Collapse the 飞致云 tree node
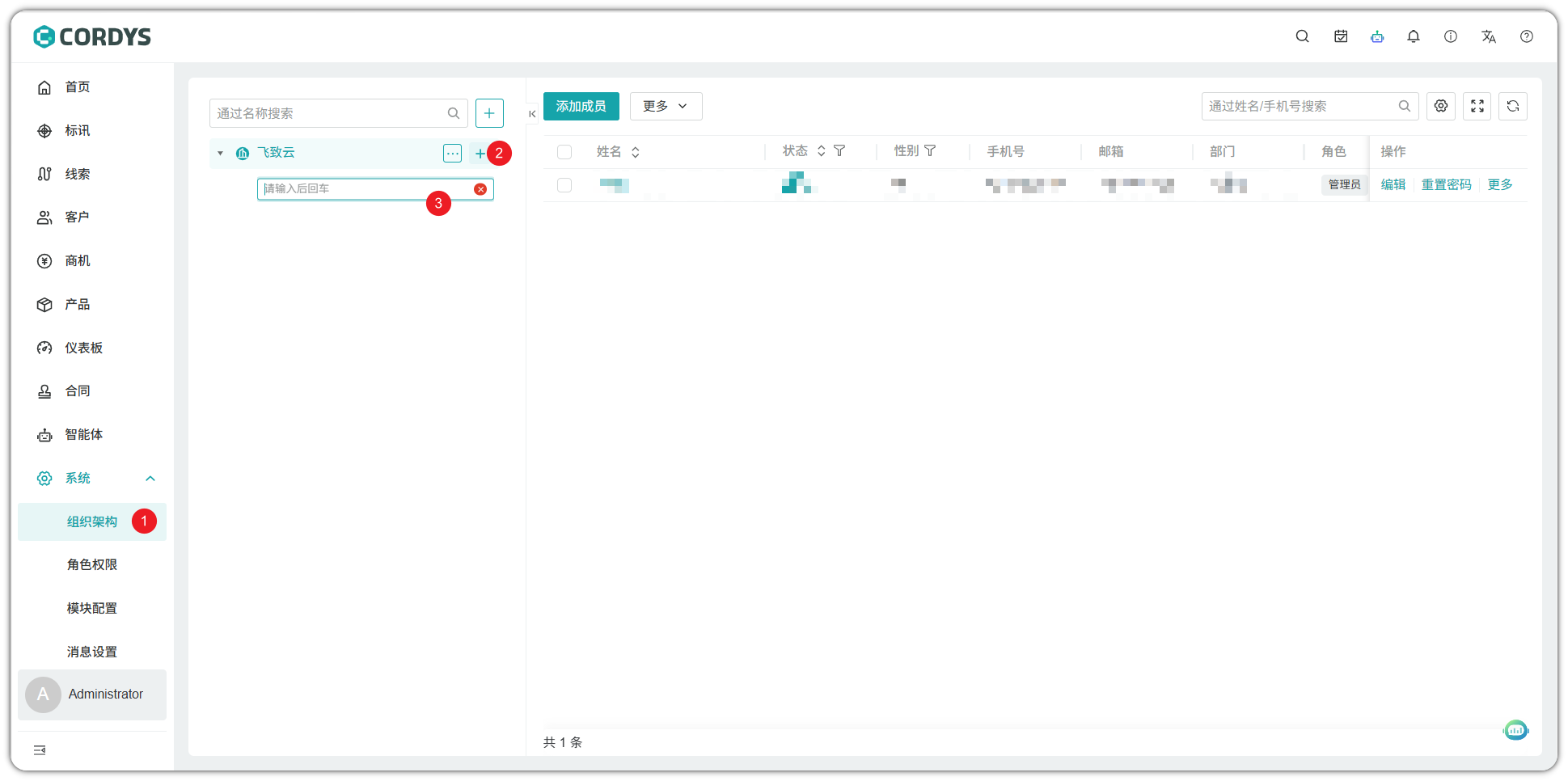 coord(220,153)
